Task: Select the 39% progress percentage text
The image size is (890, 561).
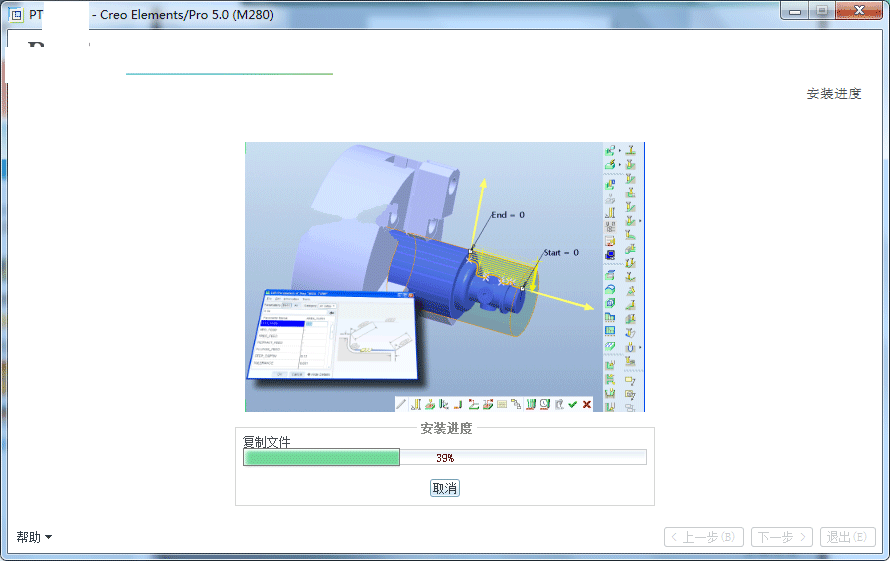Action: click(x=445, y=458)
